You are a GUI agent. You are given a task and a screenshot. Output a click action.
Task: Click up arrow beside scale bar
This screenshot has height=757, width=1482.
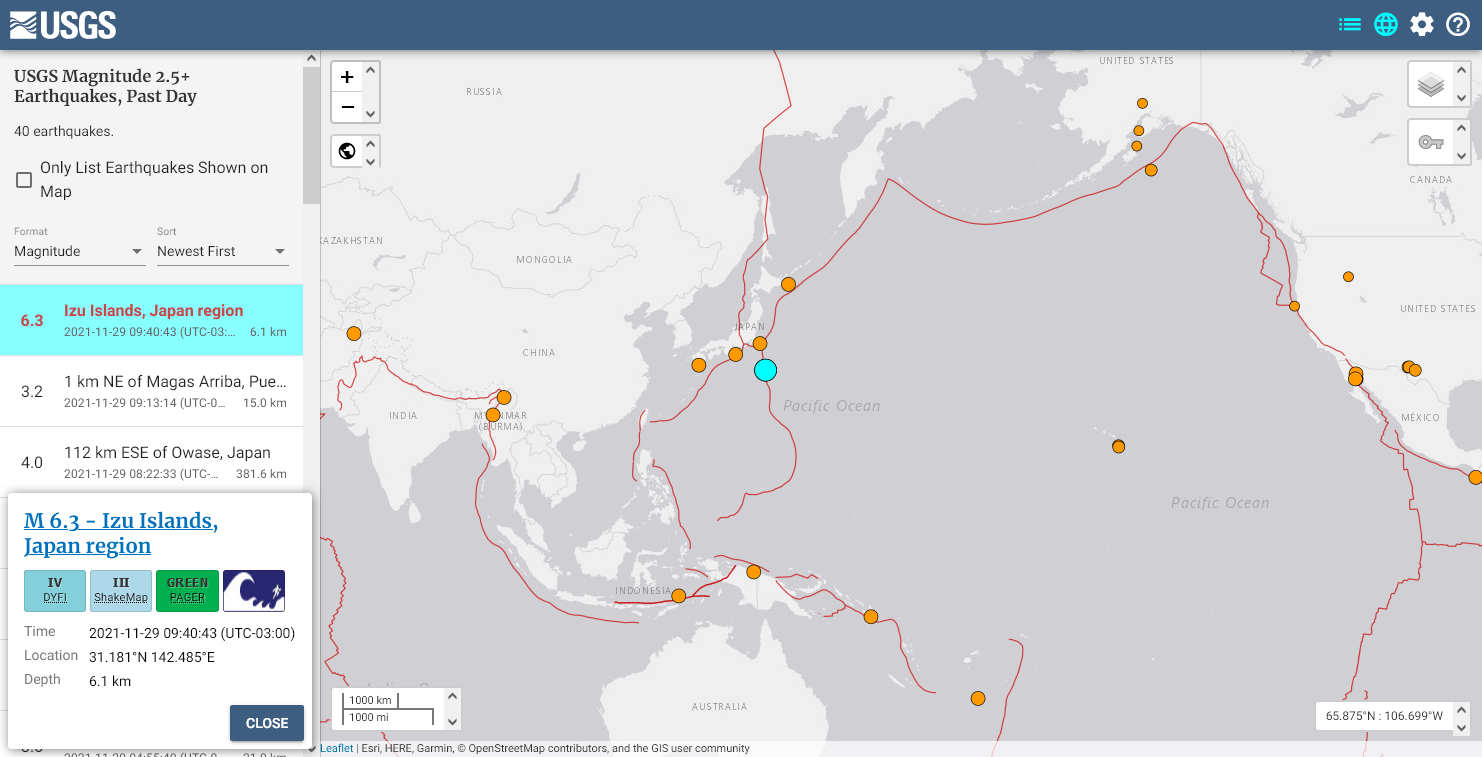click(x=453, y=696)
